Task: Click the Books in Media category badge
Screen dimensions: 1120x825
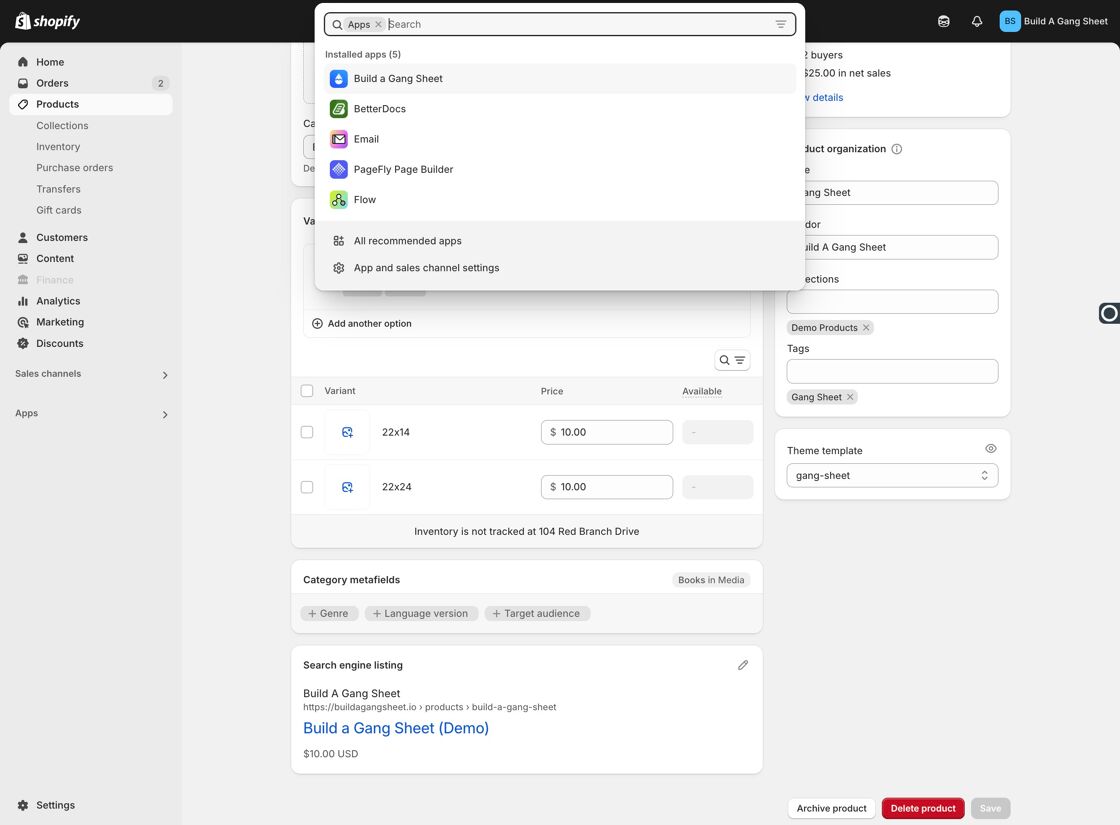Action: pyautogui.click(x=711, y=580)
